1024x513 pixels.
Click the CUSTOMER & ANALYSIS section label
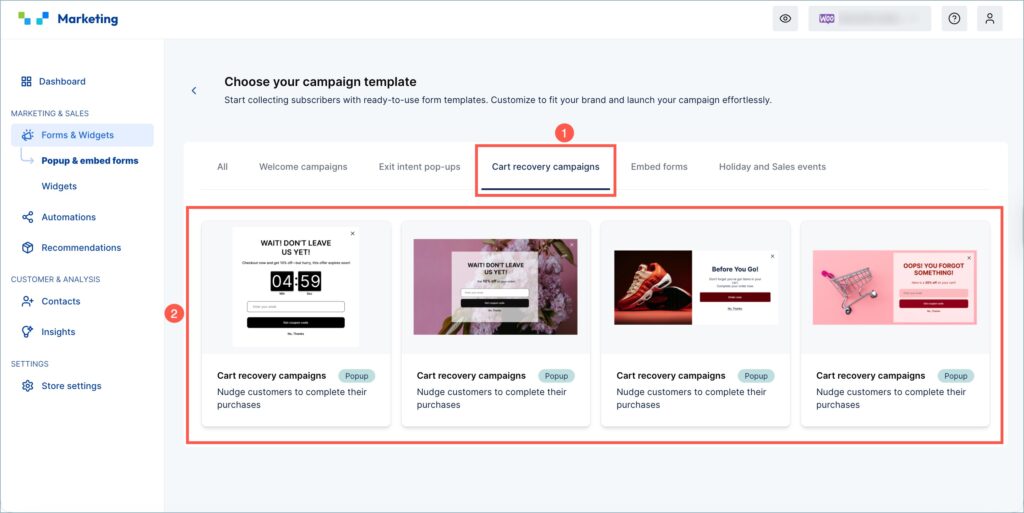tap(56, 279)
